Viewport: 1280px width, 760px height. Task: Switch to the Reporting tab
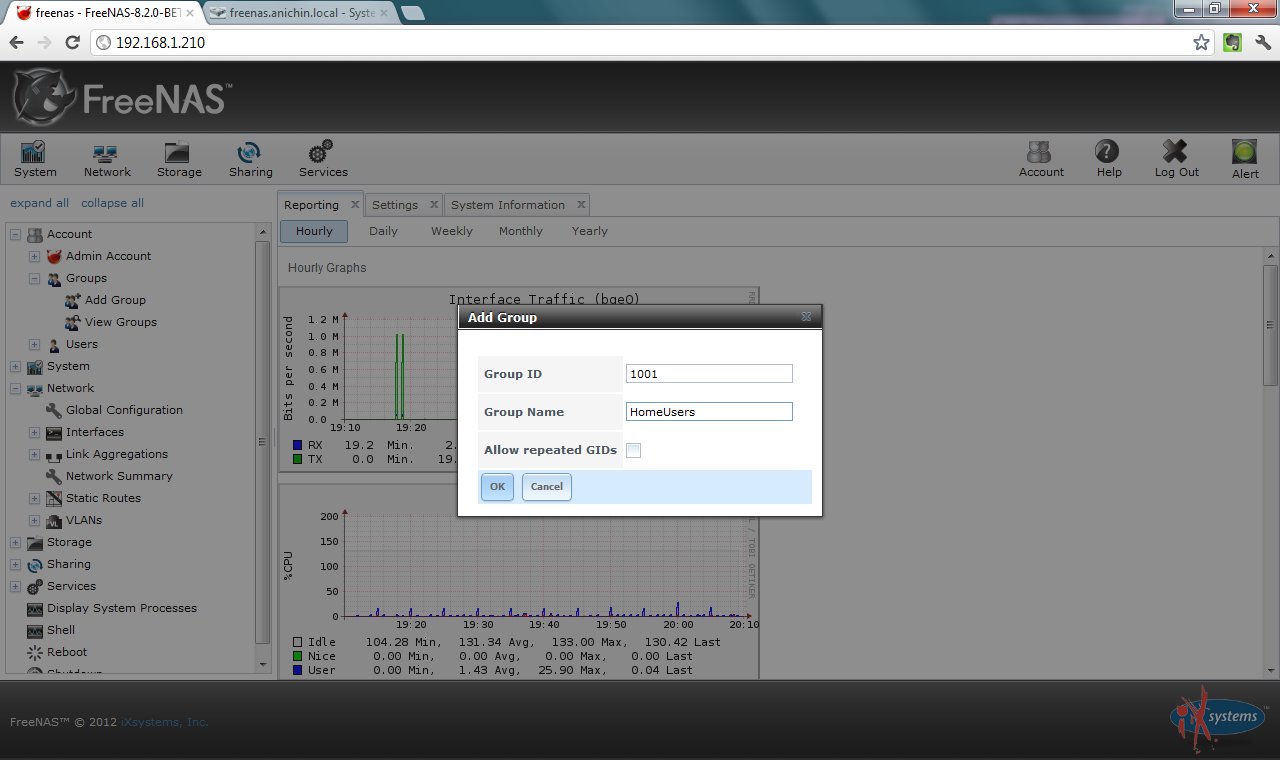click(x=311, y=205)
